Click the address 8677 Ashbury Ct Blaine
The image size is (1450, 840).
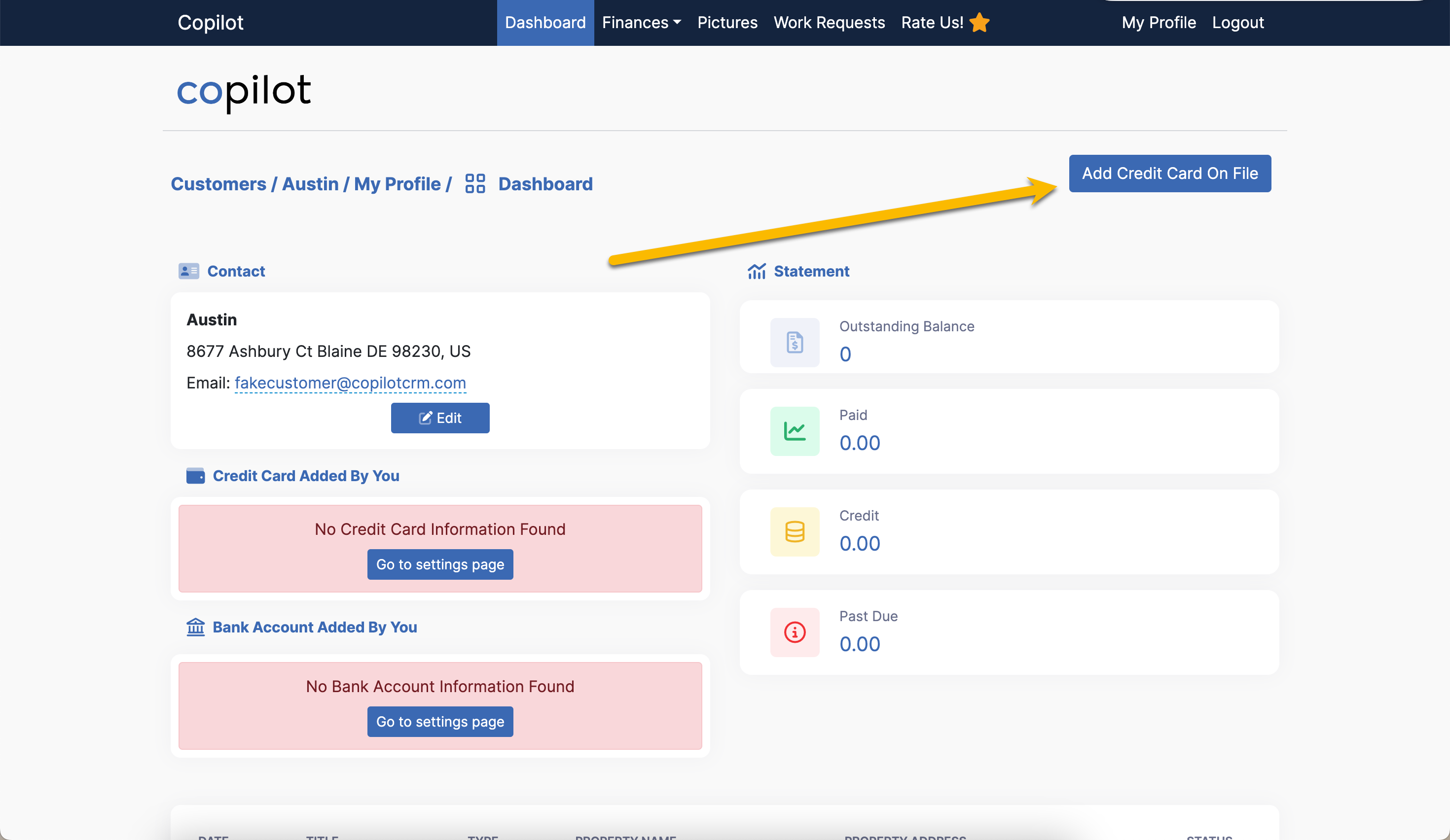click(328, 351)
